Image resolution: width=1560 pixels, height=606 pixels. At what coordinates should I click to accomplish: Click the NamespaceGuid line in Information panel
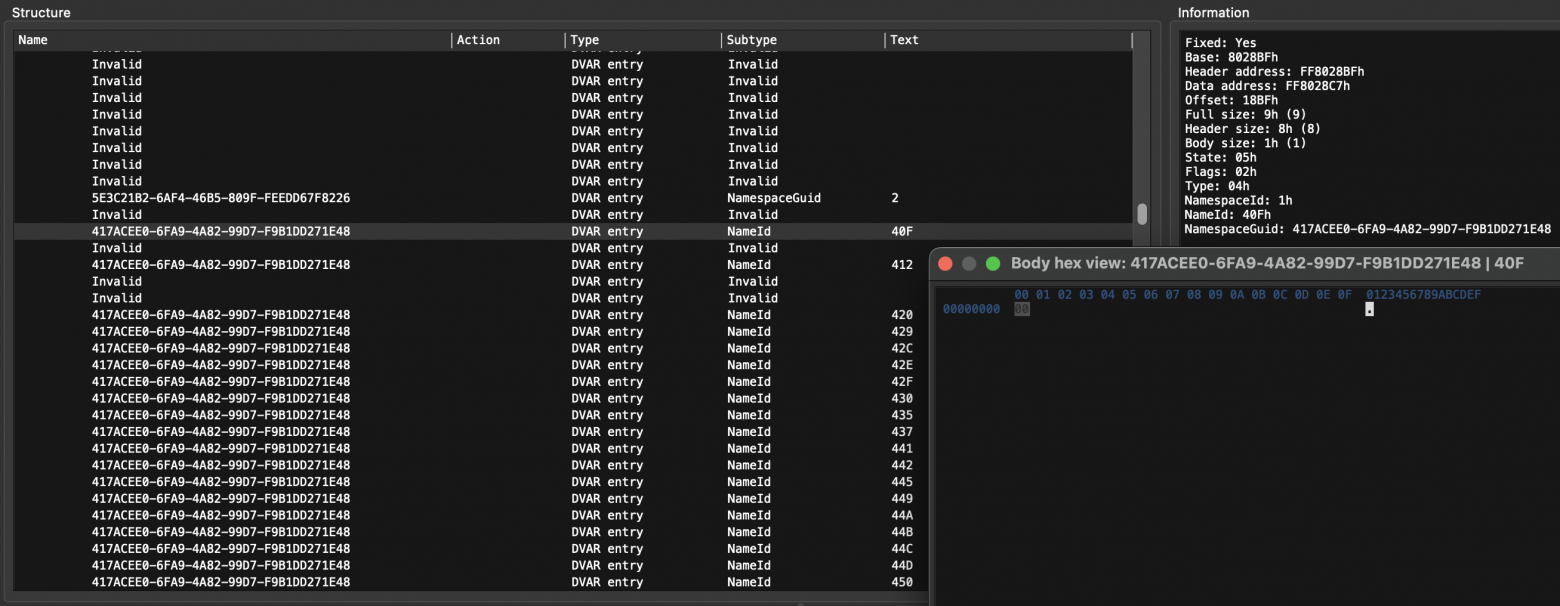[x=1368, y=229]
